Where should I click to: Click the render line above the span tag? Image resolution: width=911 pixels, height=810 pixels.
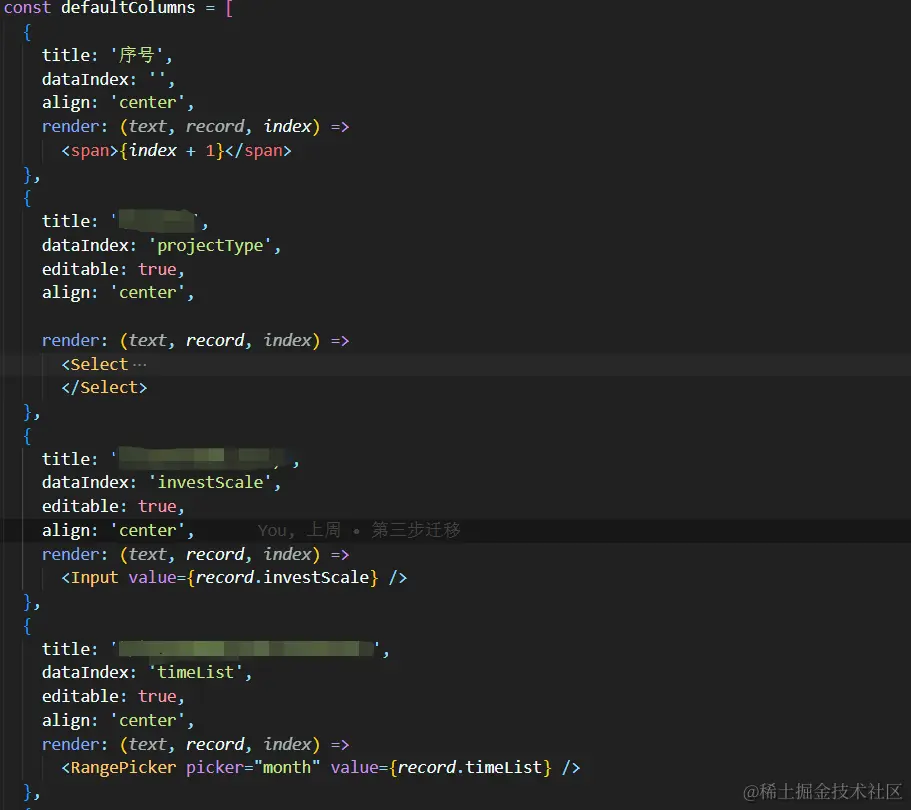tap(195, 126)
